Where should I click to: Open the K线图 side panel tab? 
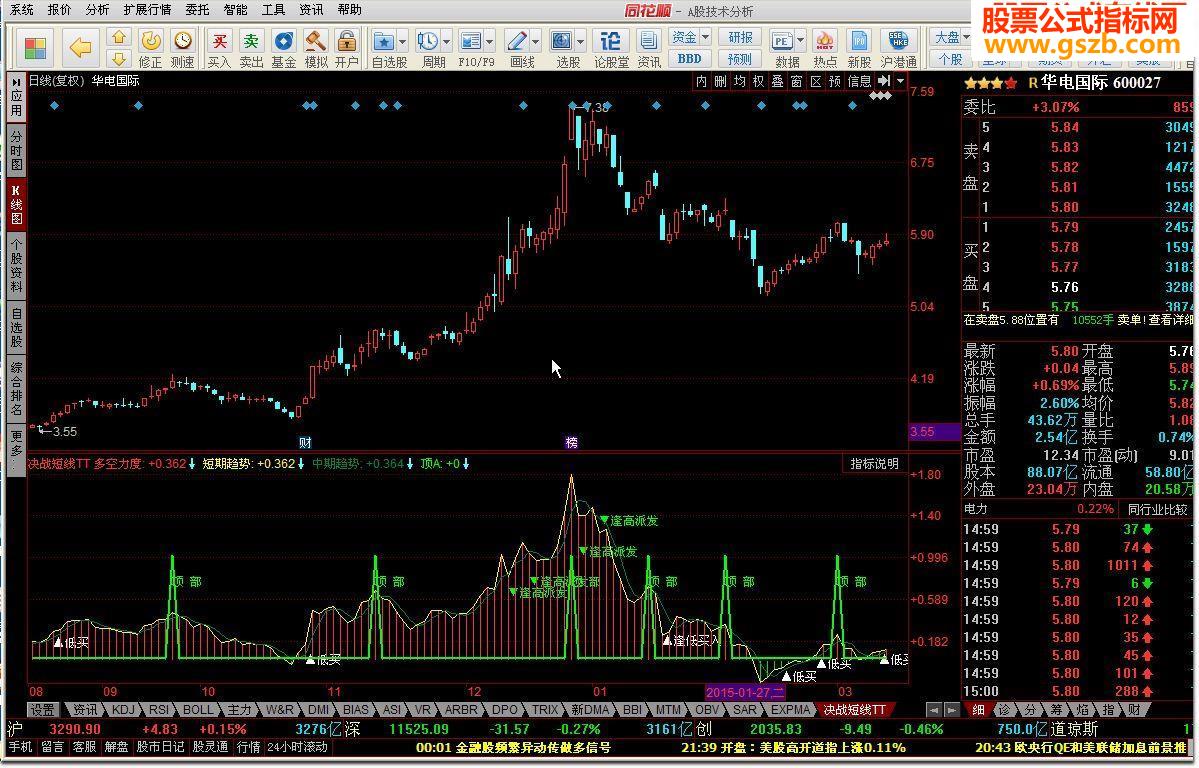pyautogui.click(x=16, y=205)
